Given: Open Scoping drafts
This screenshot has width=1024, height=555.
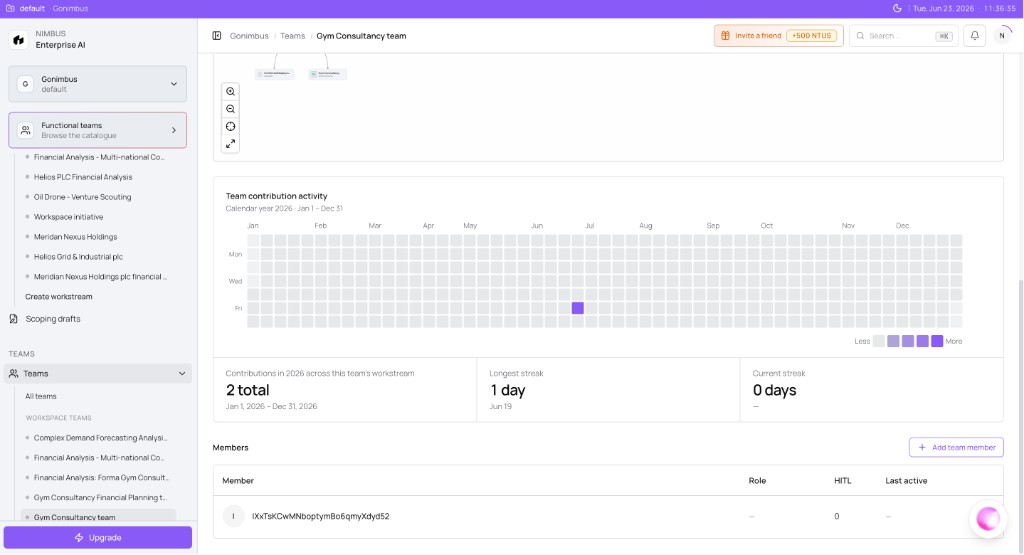Looking at the screenshot, I should pos(53,319).
